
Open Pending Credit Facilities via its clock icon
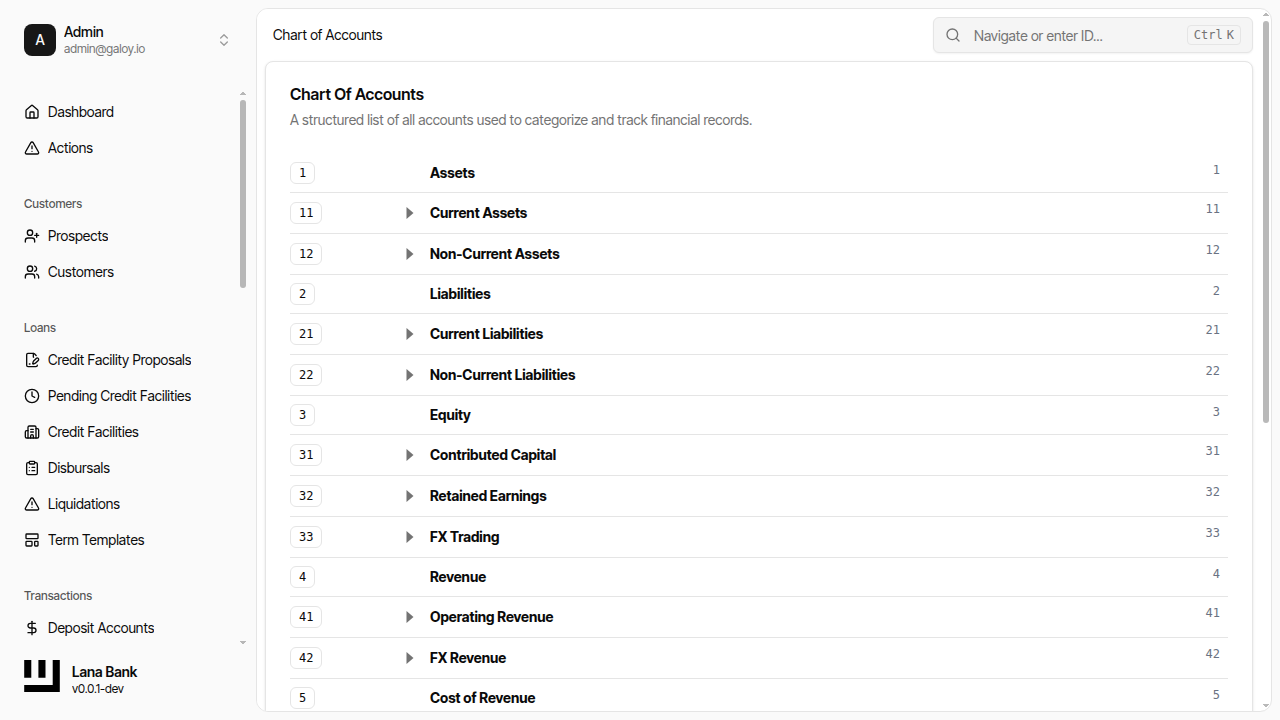click(31, 395)
